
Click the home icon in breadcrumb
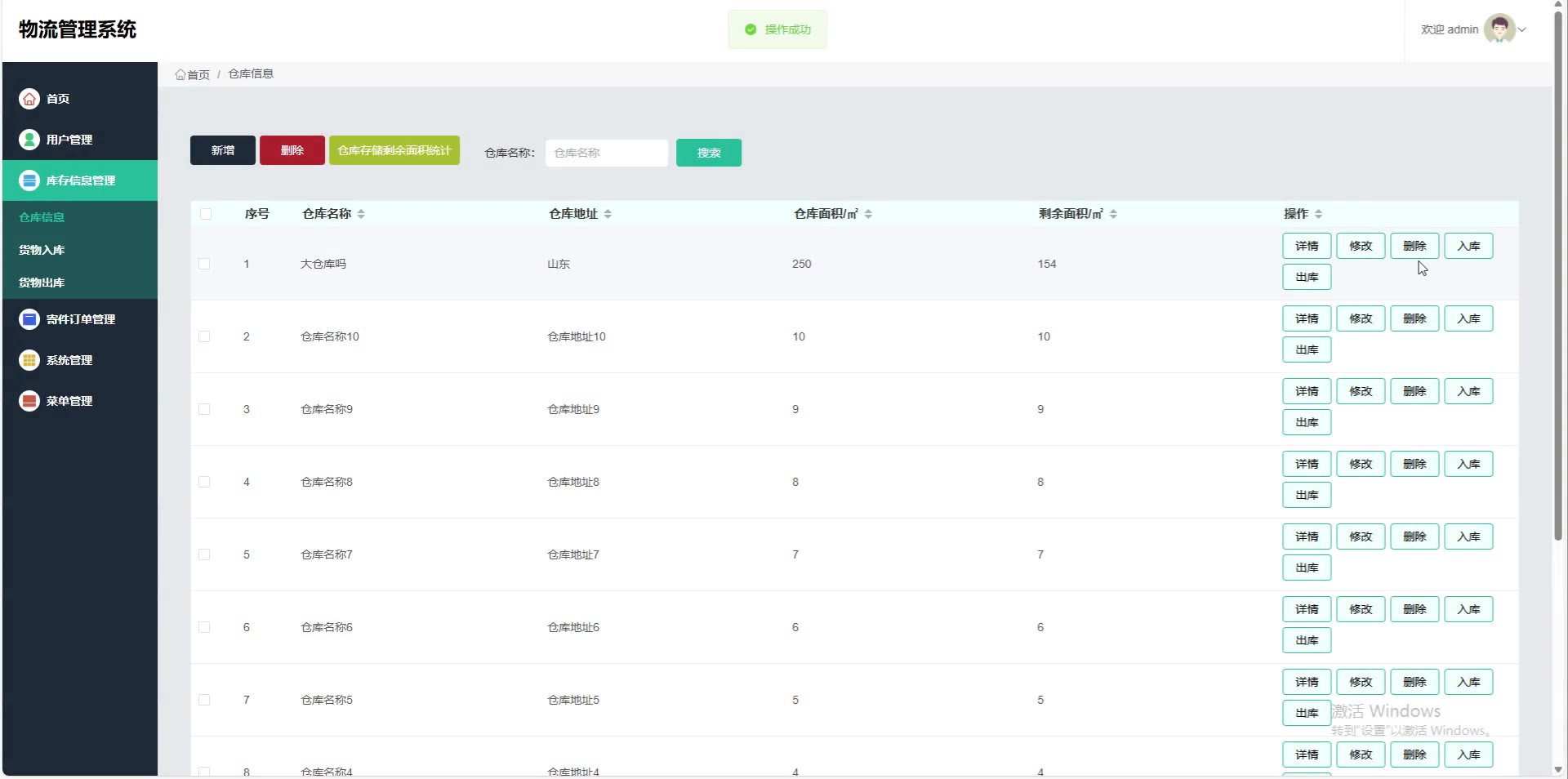(180, 74)
